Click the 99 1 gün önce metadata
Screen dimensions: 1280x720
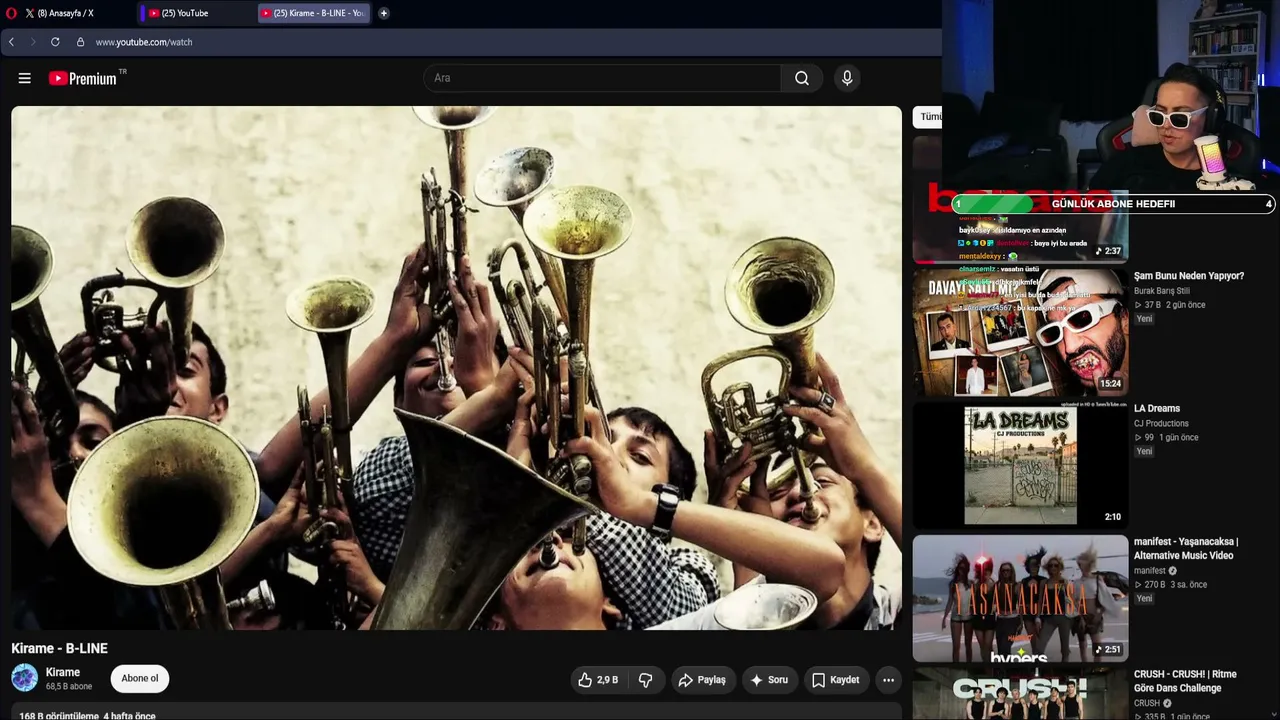point(1166,437)
